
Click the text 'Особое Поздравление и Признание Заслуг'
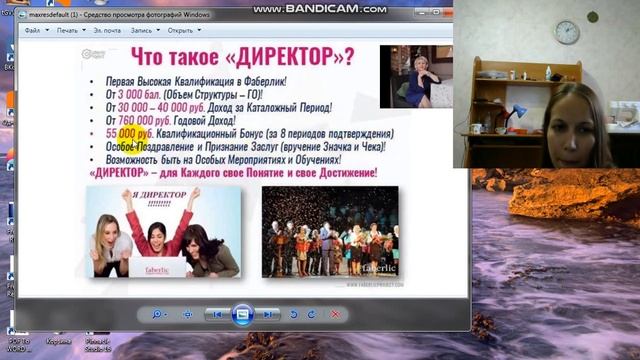click(x=192, y=147)
